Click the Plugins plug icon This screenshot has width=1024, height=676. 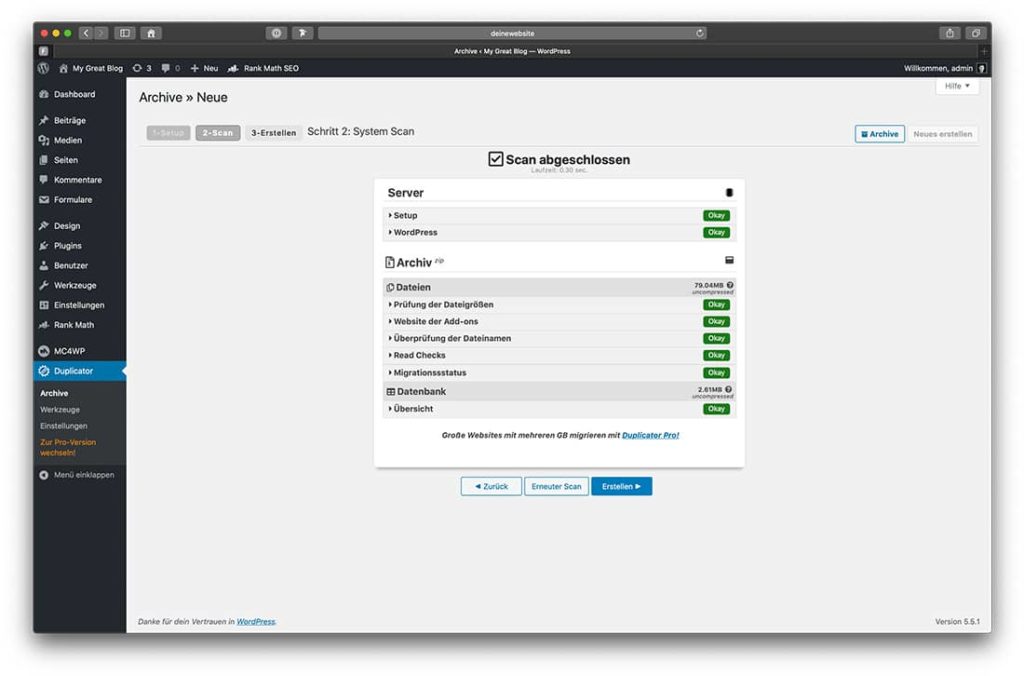tap(44, 246)
